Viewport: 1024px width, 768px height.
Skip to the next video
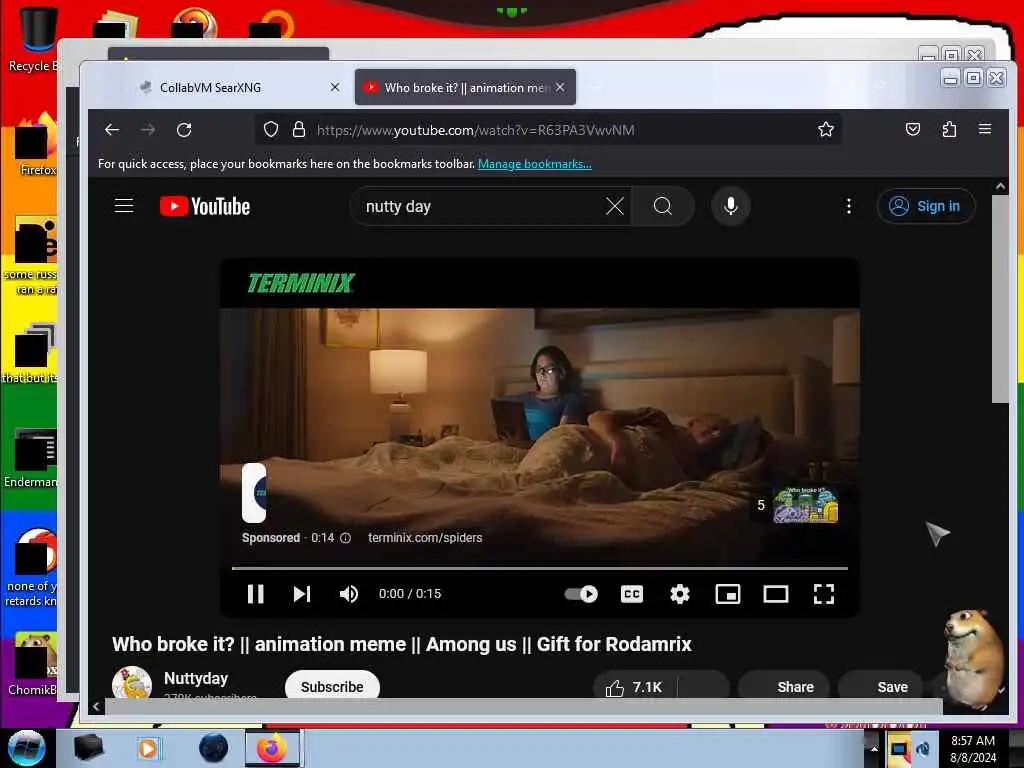coord(302,594)
